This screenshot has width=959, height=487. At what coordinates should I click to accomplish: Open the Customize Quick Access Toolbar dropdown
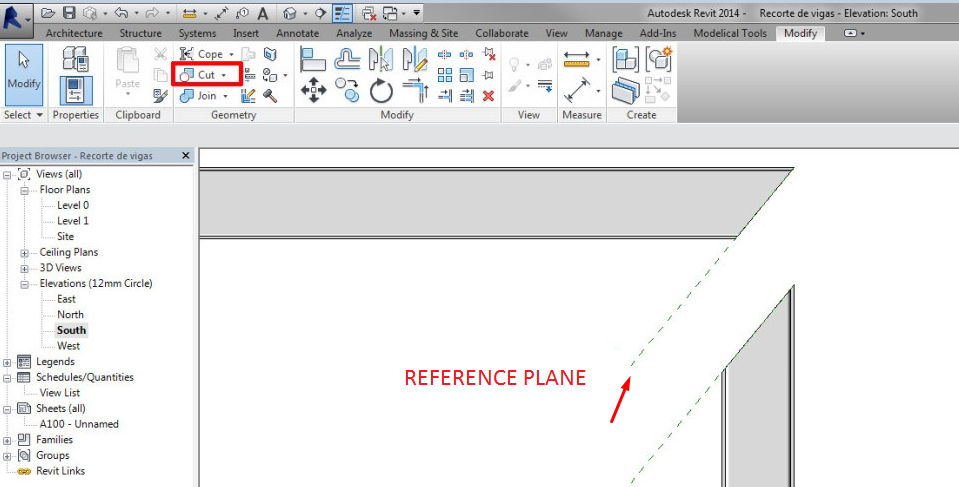point(417,12)
